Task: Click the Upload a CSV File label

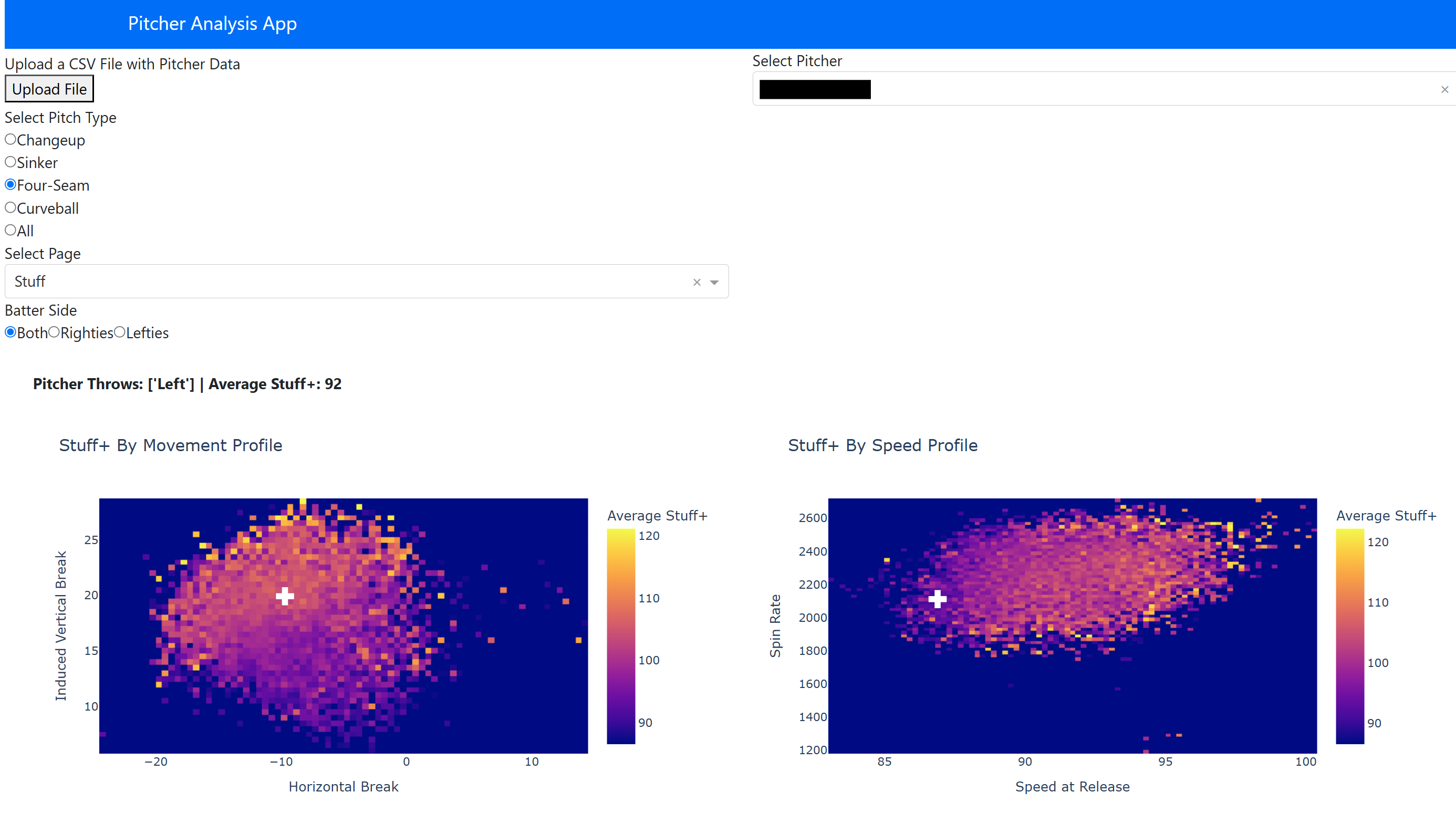Action: coord(122,65)
